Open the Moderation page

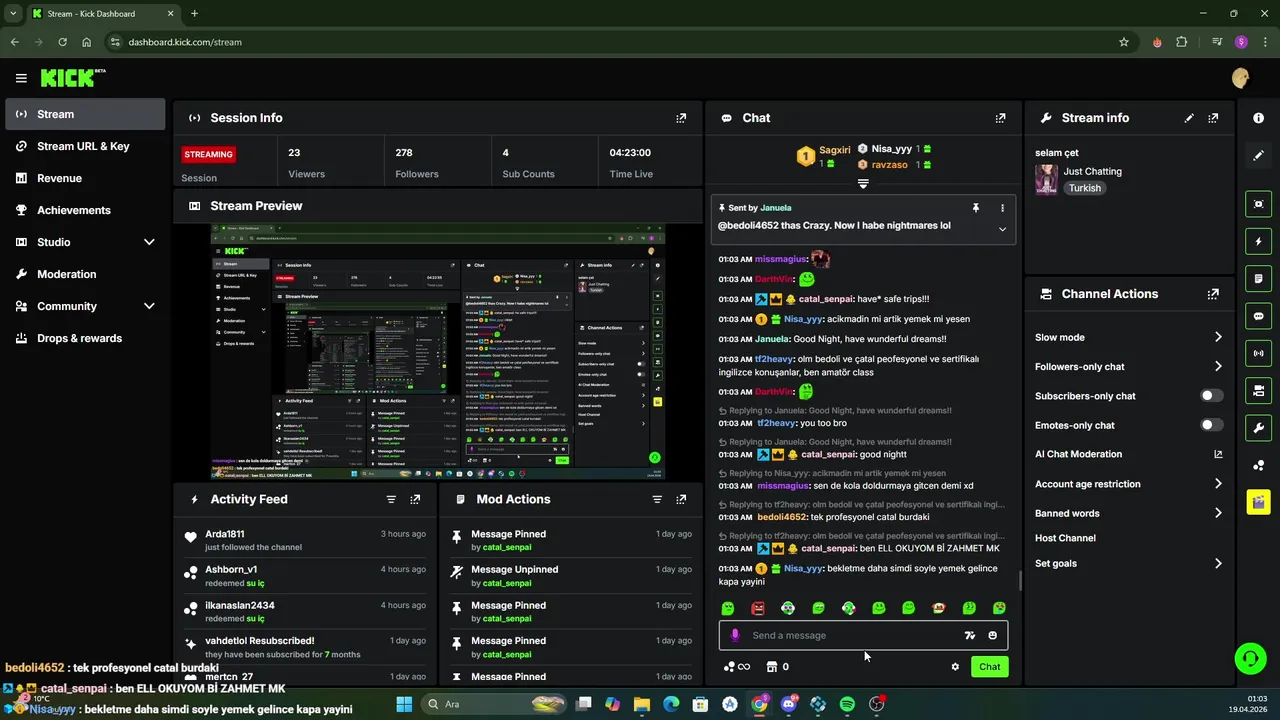point(84,274)
